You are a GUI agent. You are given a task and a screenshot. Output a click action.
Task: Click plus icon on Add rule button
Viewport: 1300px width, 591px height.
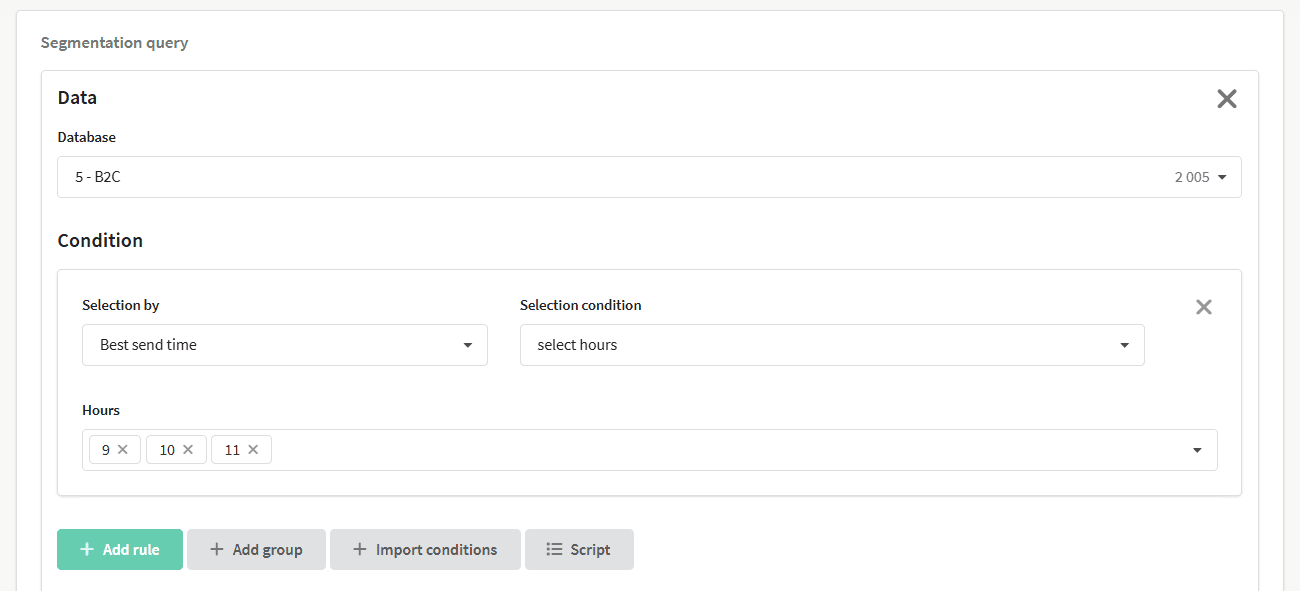click(87, 549)
